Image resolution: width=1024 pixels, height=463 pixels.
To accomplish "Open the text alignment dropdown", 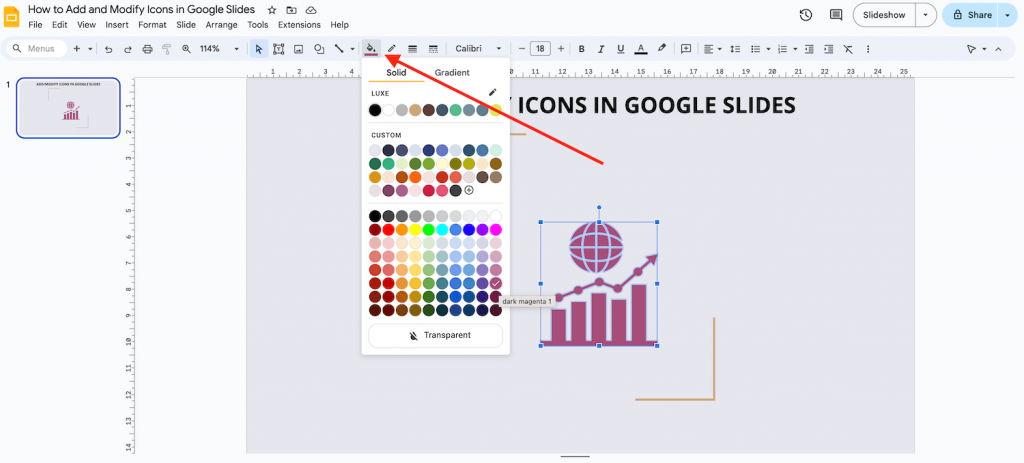I will coord(712,49).
